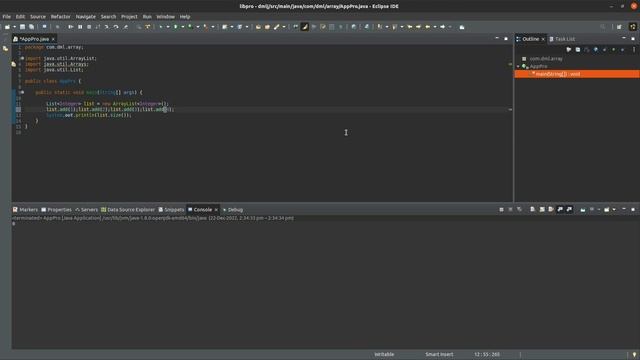
Task: Maximize the editor area
Action: coord(506,39)
